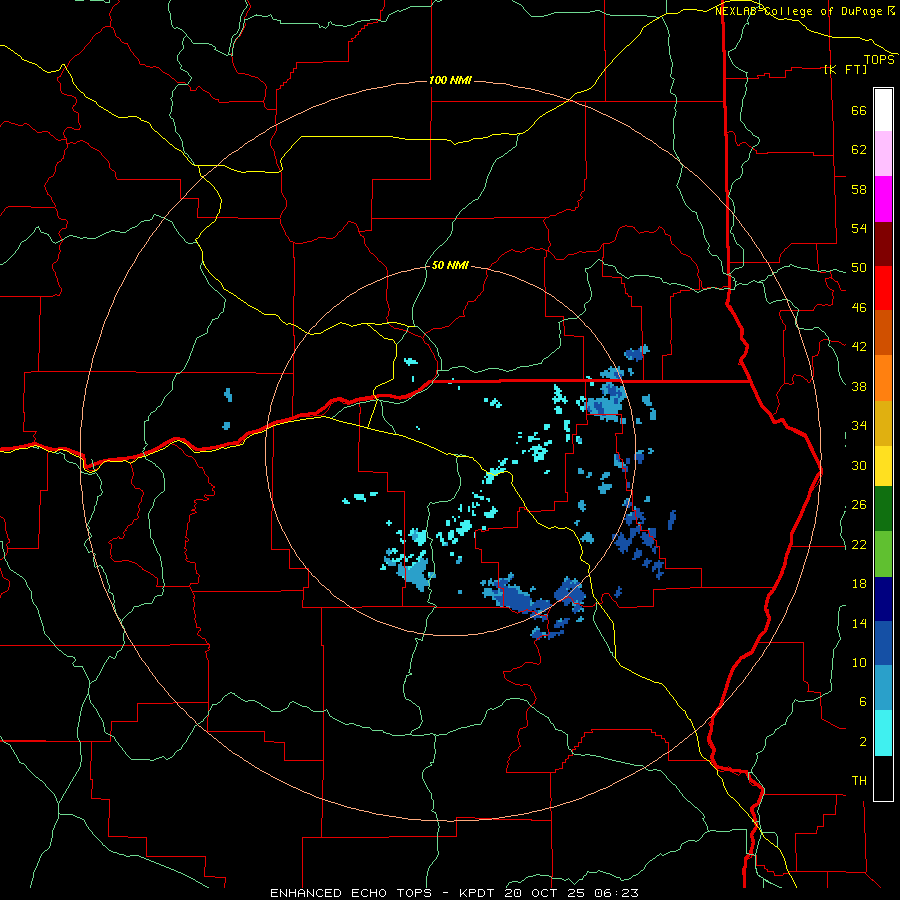
Task: Select the '22' legend value
Action: (859, 544)
